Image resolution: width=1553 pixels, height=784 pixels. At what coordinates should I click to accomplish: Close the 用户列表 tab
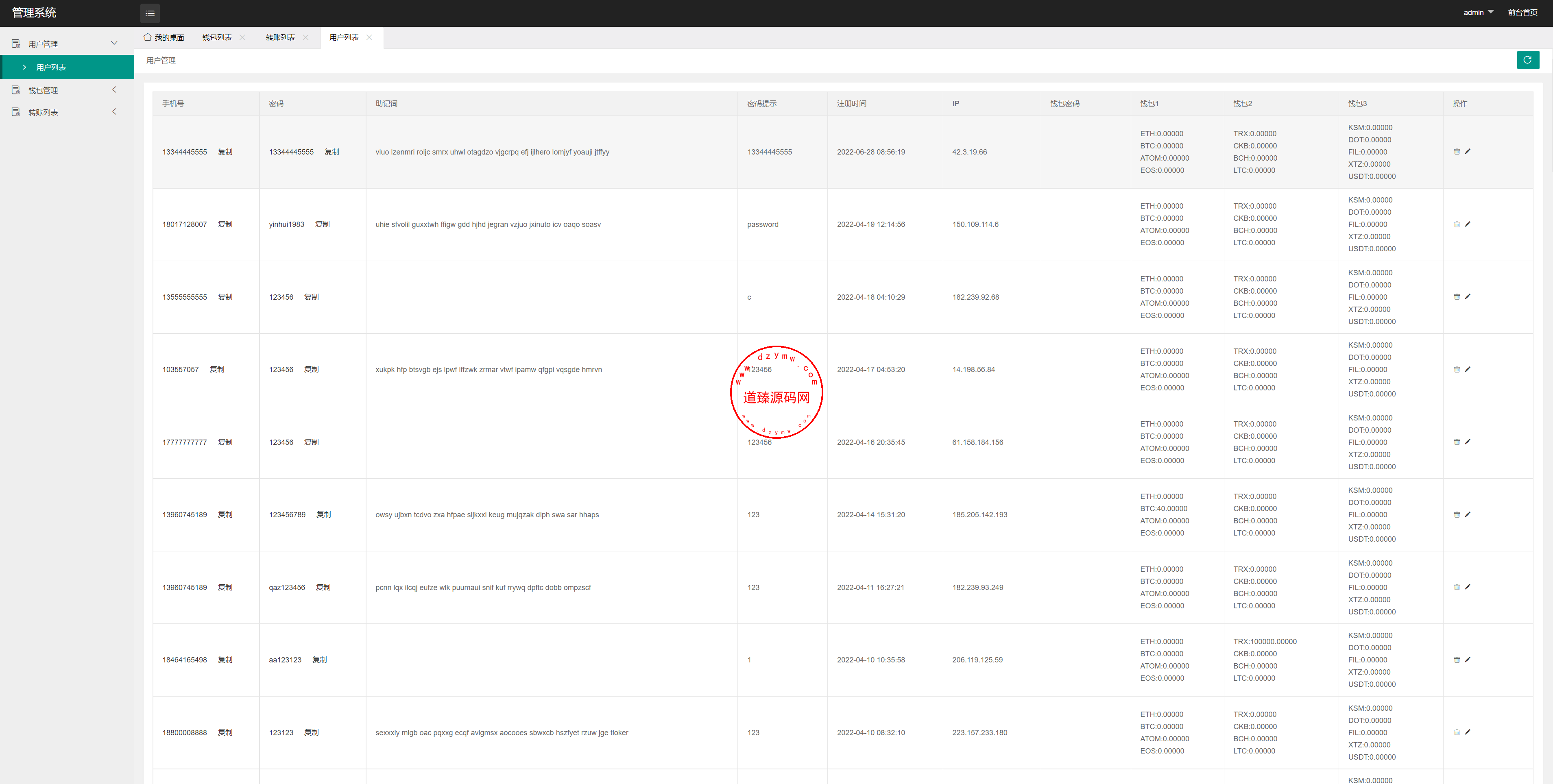tap(370, 37)
